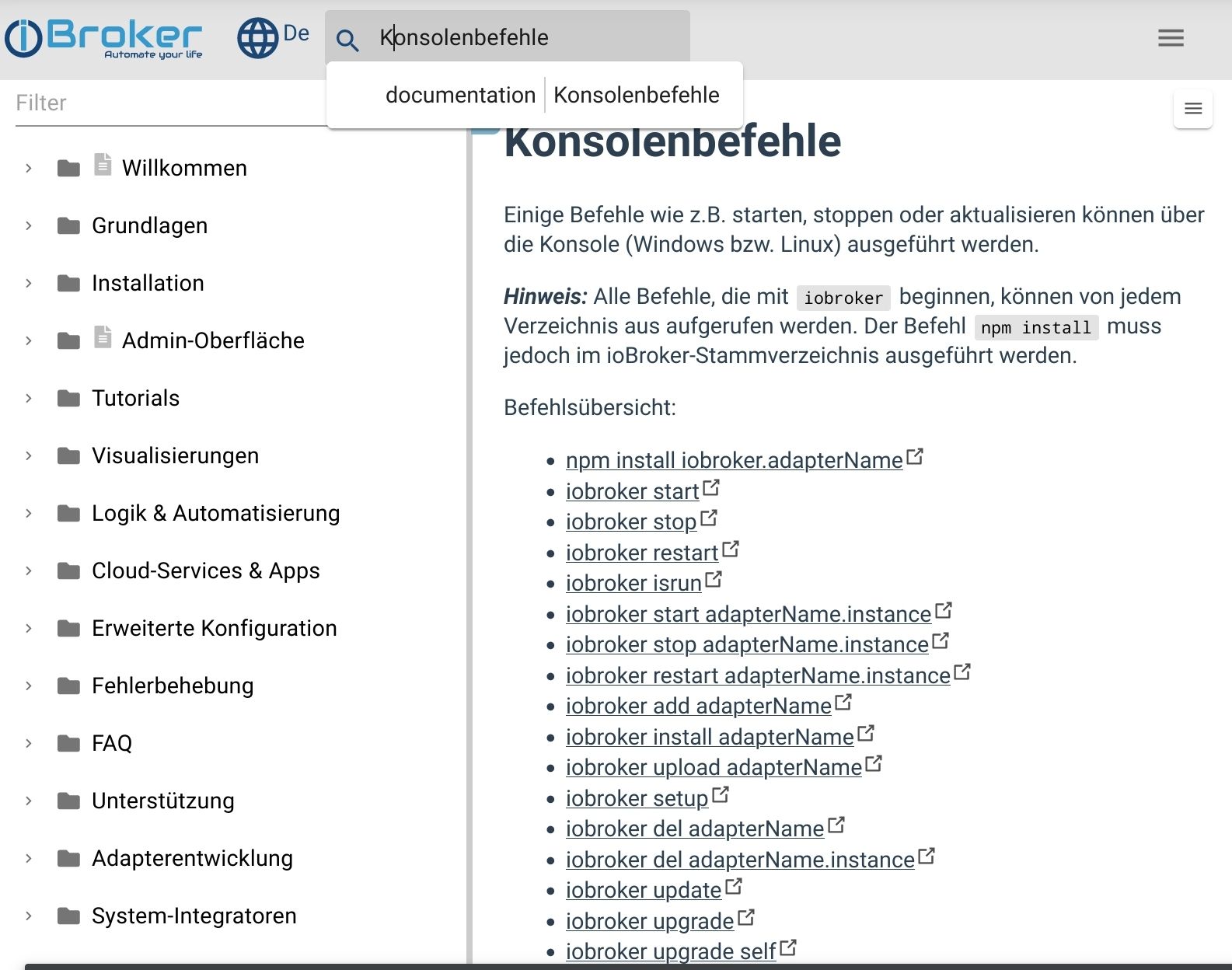Click the Fehlerbehebung folder icon
The image size is (1232, 970).
(x=68, y=686)
